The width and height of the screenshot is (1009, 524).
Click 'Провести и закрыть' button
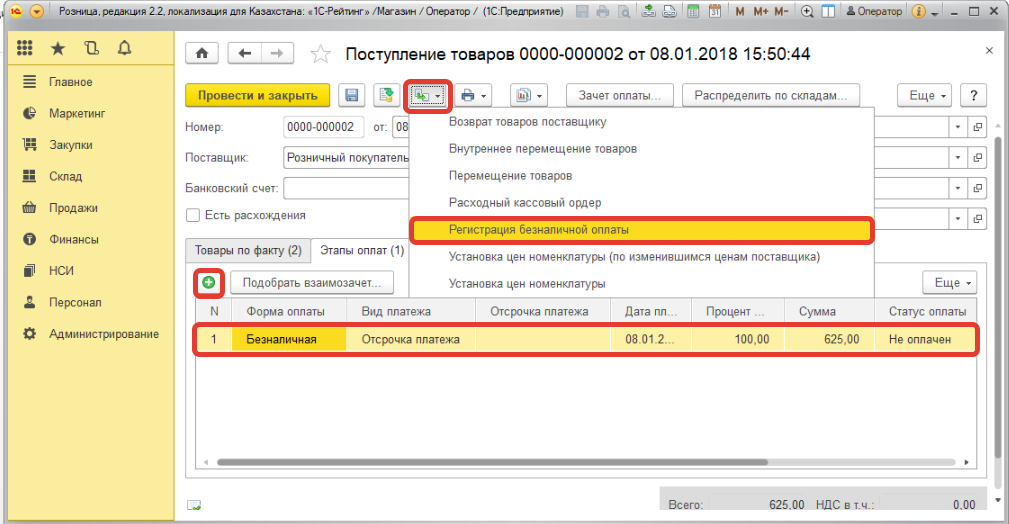click(257, 95)
